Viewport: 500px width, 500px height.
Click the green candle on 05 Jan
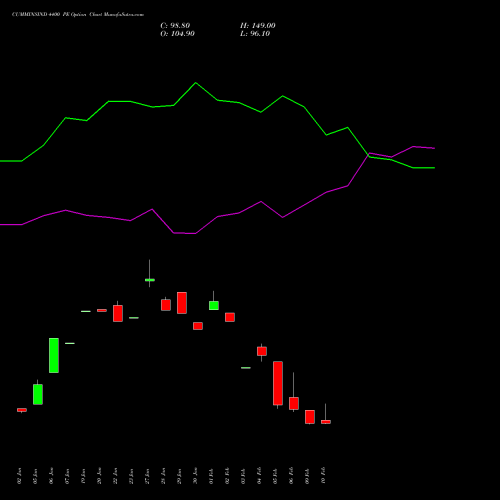tap(38, 394)
